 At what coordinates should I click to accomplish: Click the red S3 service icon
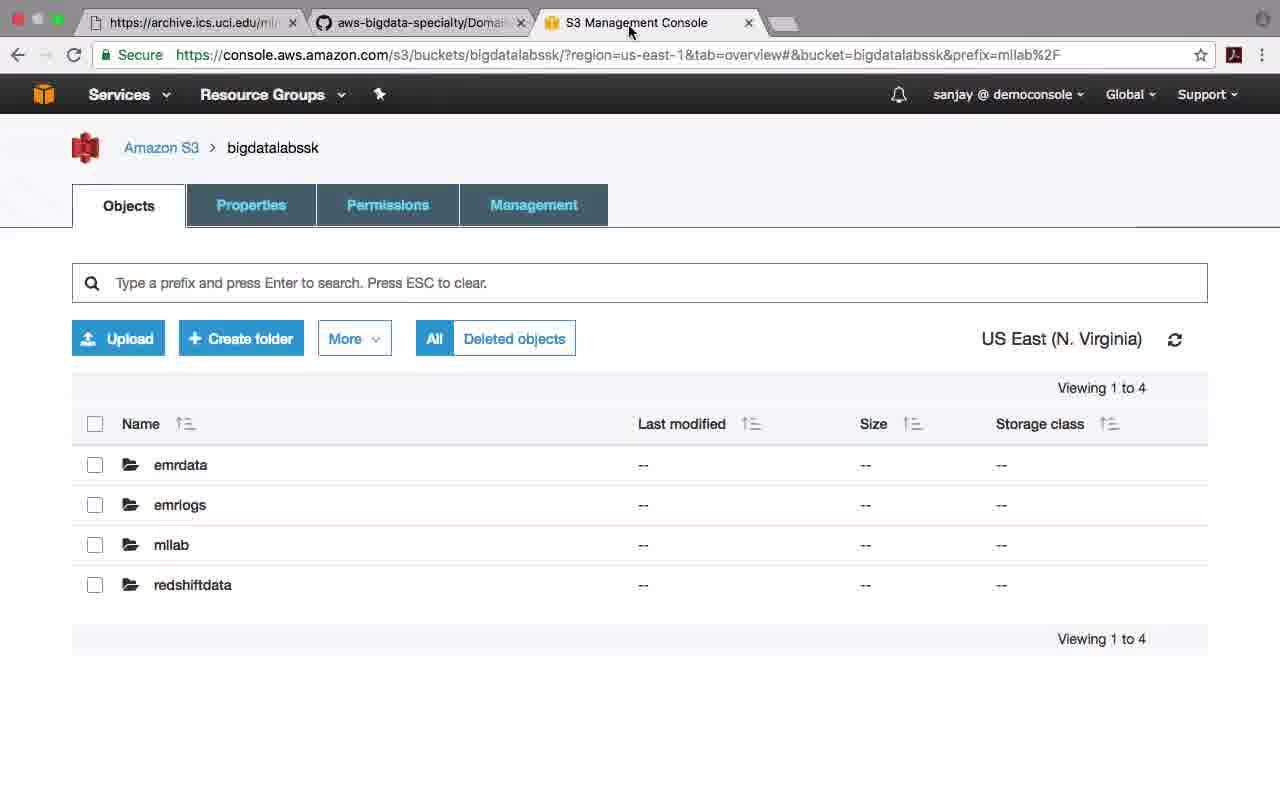(86, 148)
